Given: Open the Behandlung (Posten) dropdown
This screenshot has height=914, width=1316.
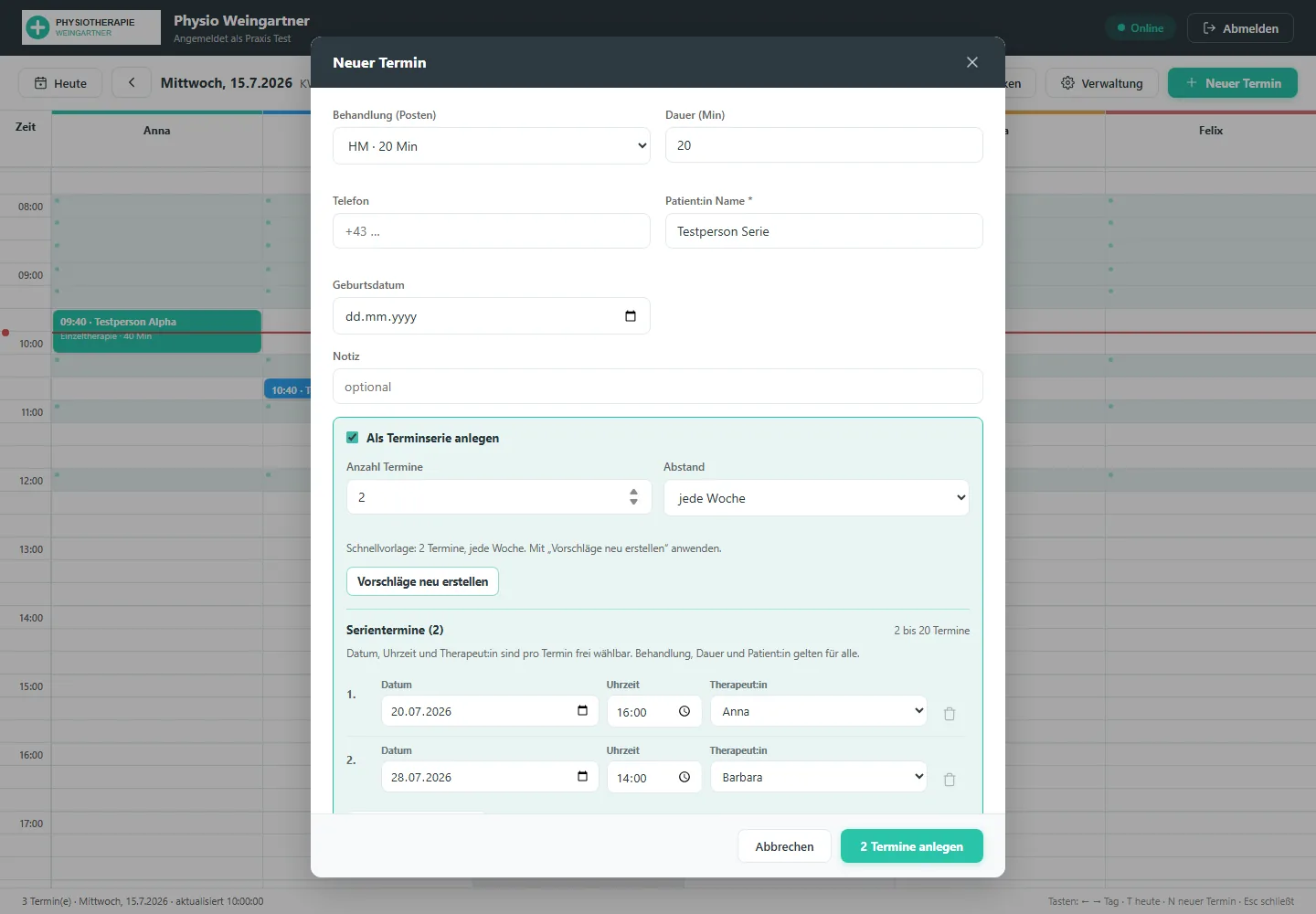Looking at the screenshot, I should [492, 145].
